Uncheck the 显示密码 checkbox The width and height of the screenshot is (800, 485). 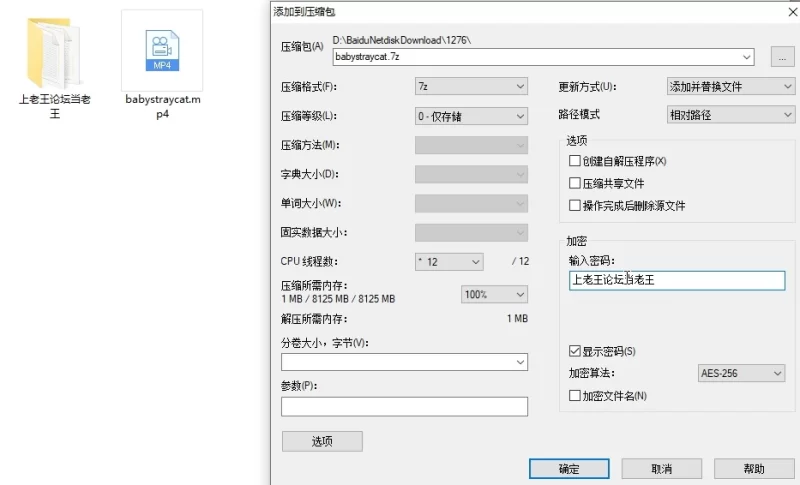click(574, 351)
